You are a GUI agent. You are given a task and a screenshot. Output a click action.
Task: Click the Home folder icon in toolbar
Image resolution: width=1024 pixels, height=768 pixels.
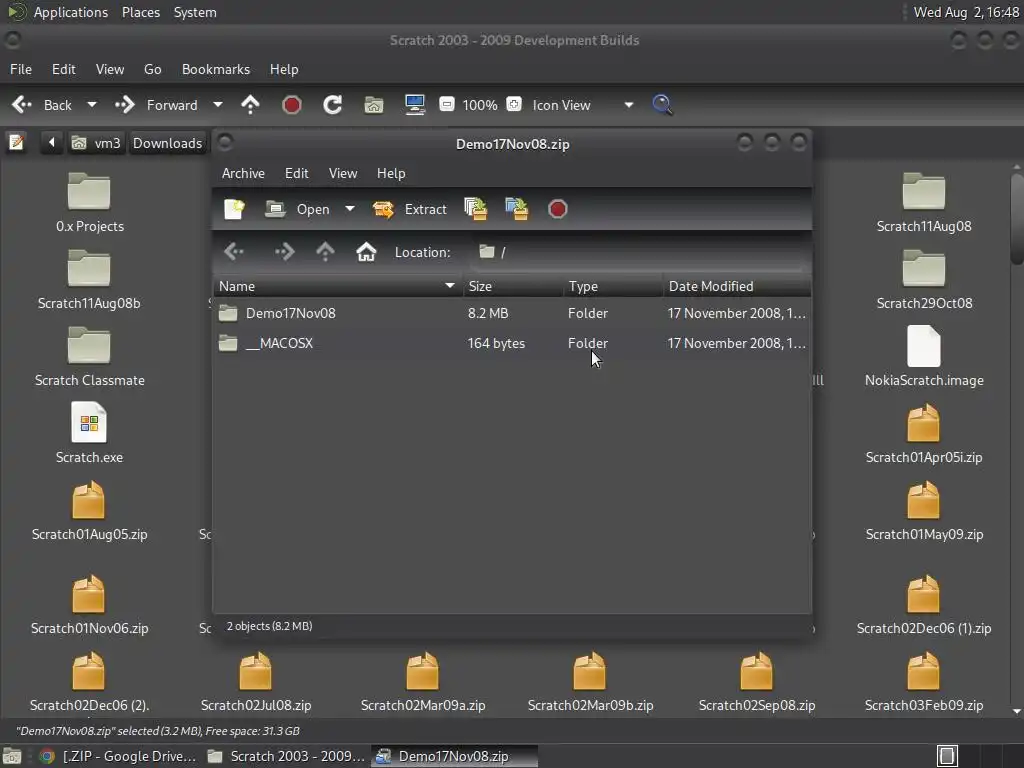(374, 105)
